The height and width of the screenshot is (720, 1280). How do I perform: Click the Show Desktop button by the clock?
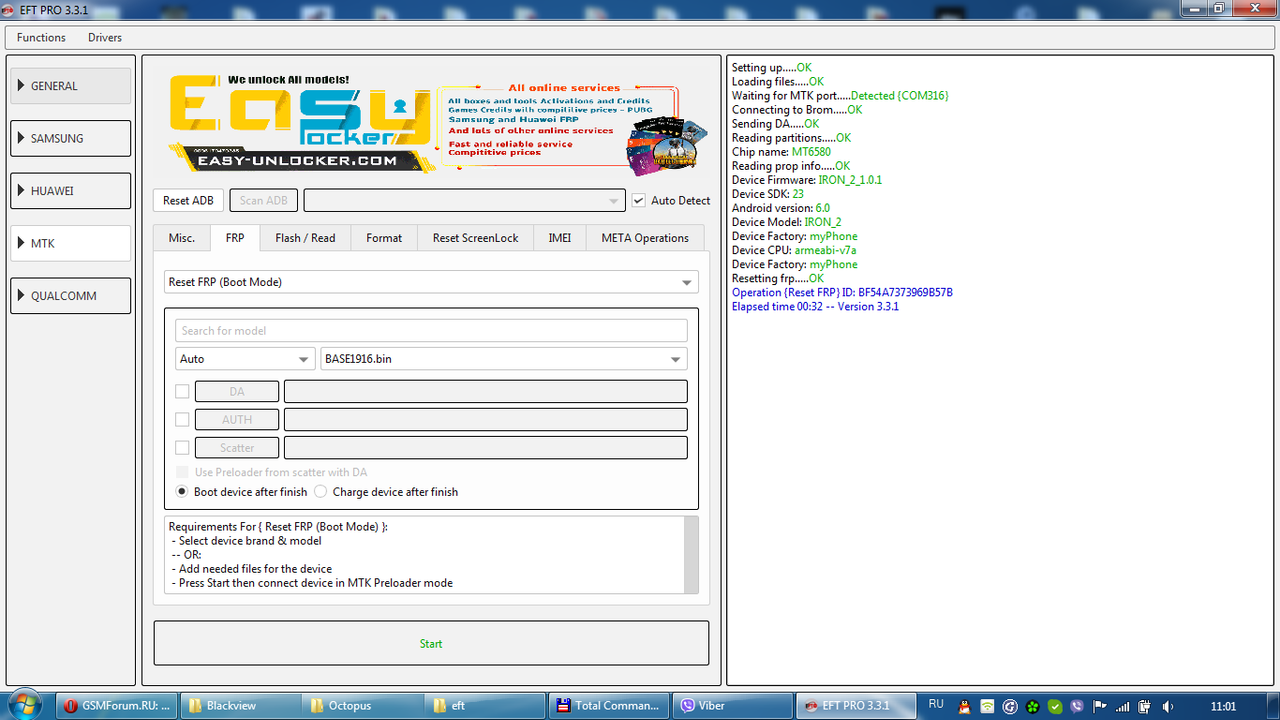(x=1272, y=705)
